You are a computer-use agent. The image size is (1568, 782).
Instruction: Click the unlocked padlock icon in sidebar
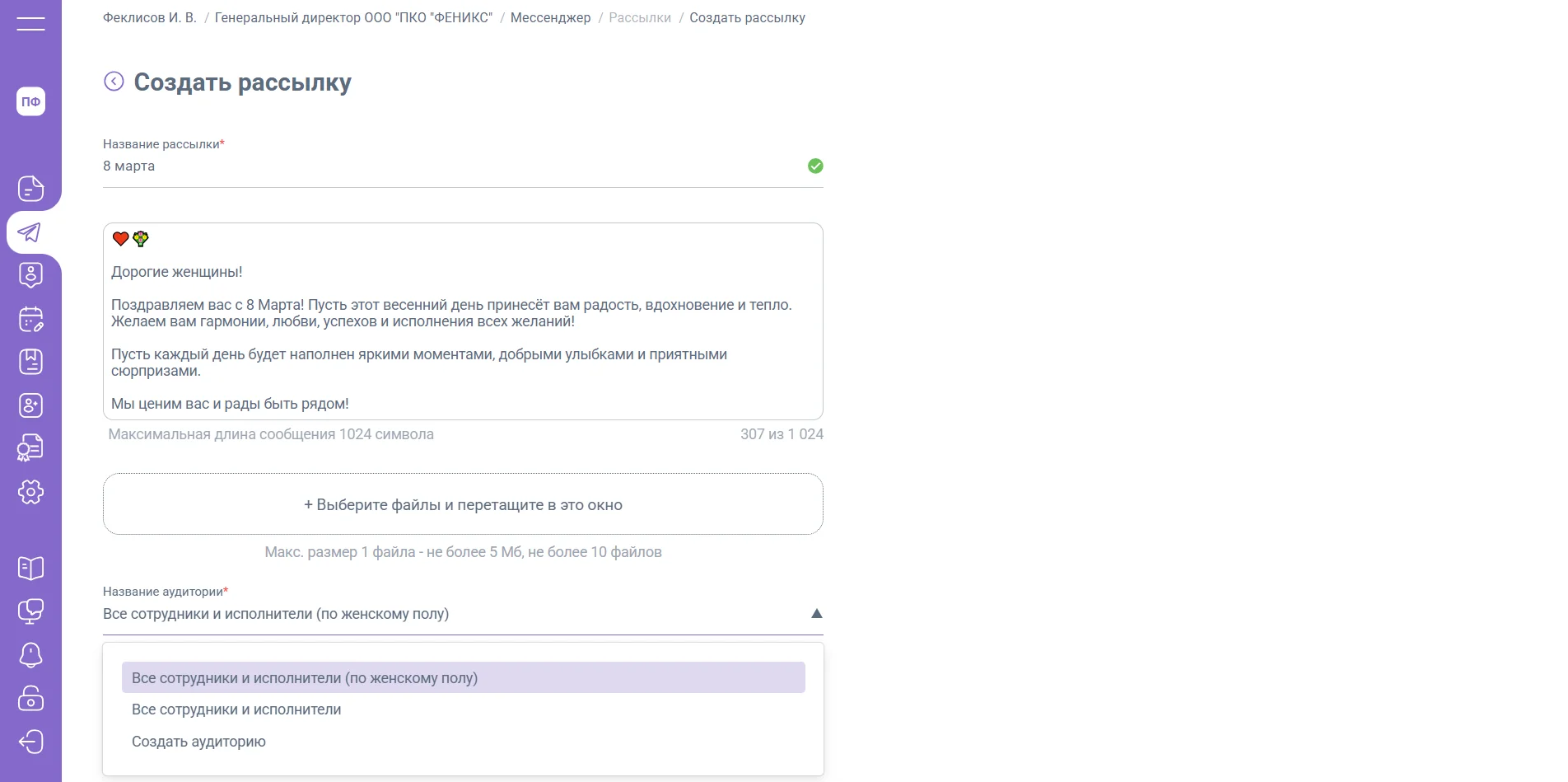pos(30,698)
